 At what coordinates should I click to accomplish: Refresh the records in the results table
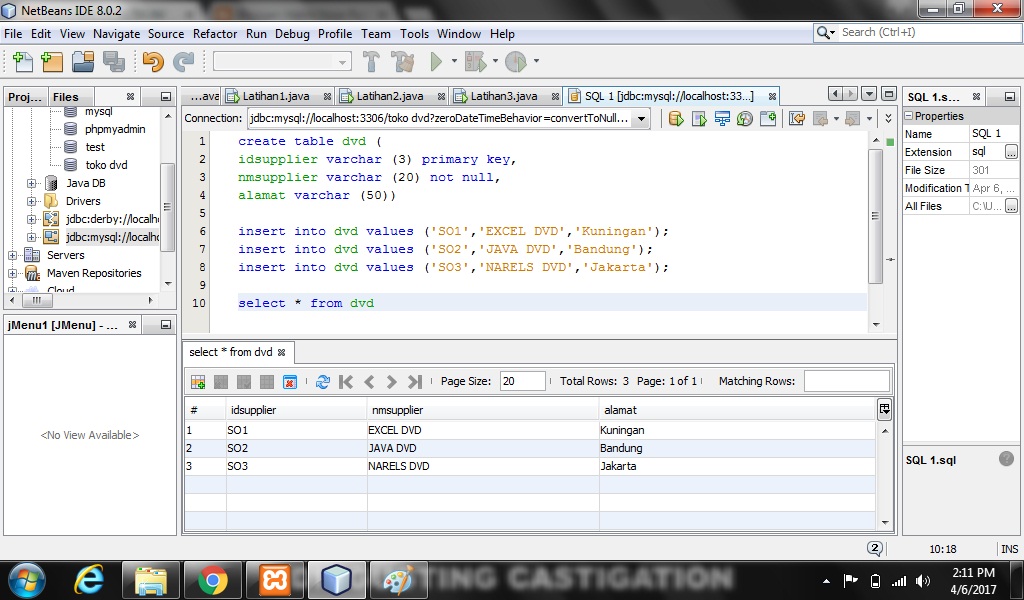(x=323, y=381)
